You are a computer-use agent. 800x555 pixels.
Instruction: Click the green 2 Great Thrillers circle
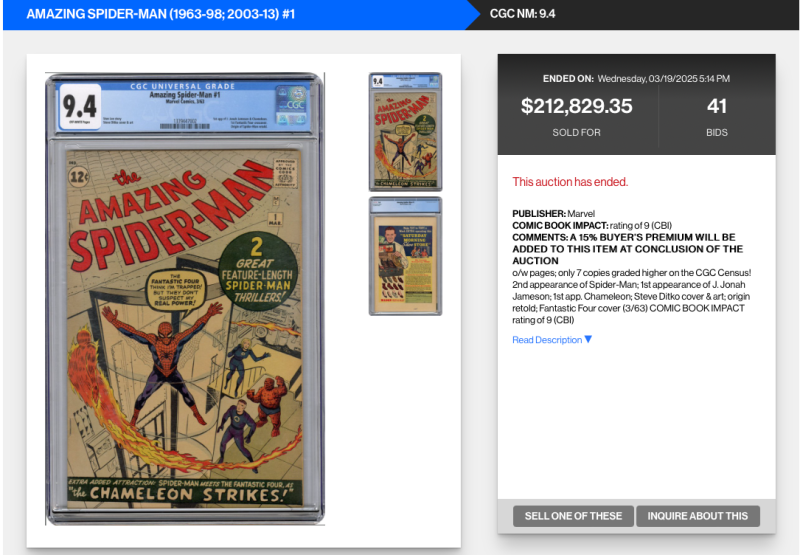click(x=258, y=268)
